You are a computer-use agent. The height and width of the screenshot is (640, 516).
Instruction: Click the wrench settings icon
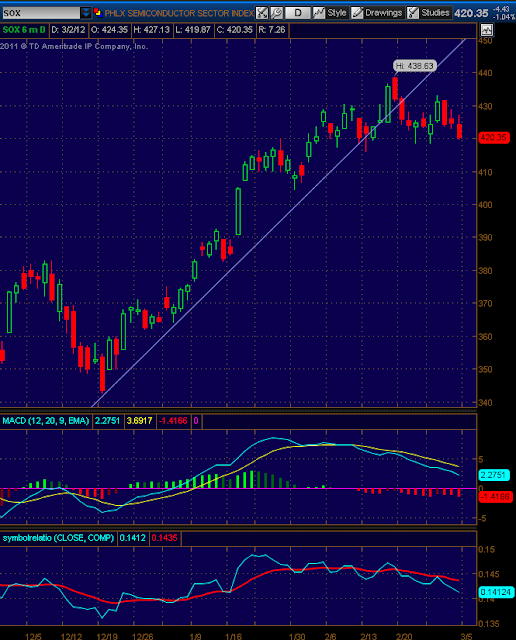pos(276,13)
